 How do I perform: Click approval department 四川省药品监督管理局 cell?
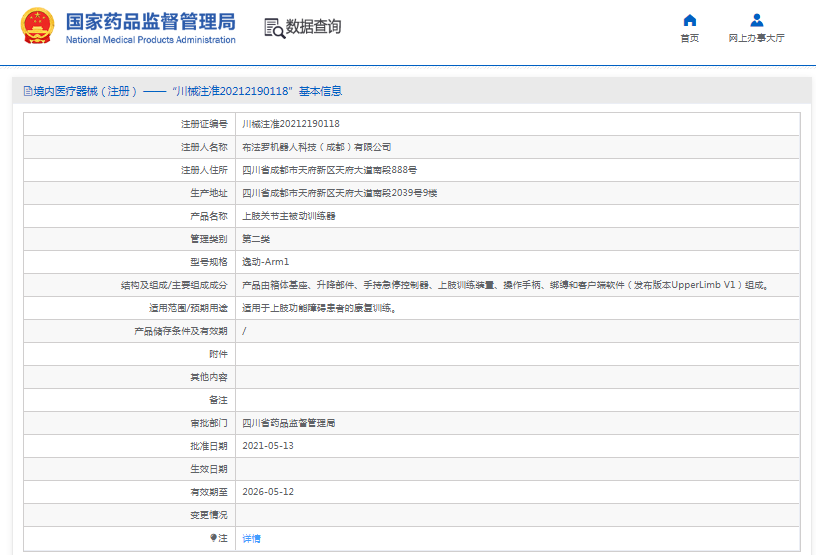[289, 423]
